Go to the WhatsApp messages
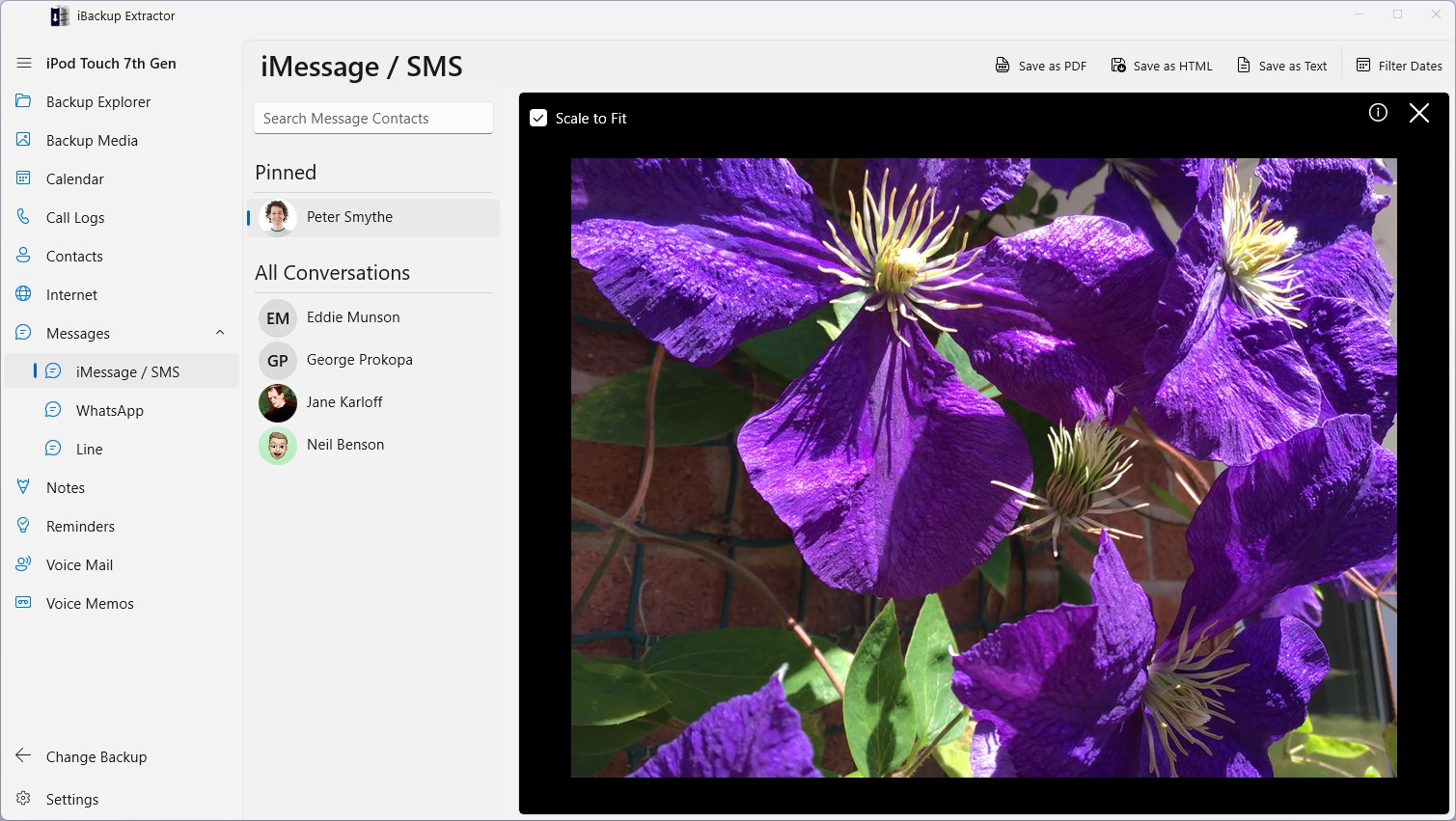1456x821 pixels. pos(110,411)
